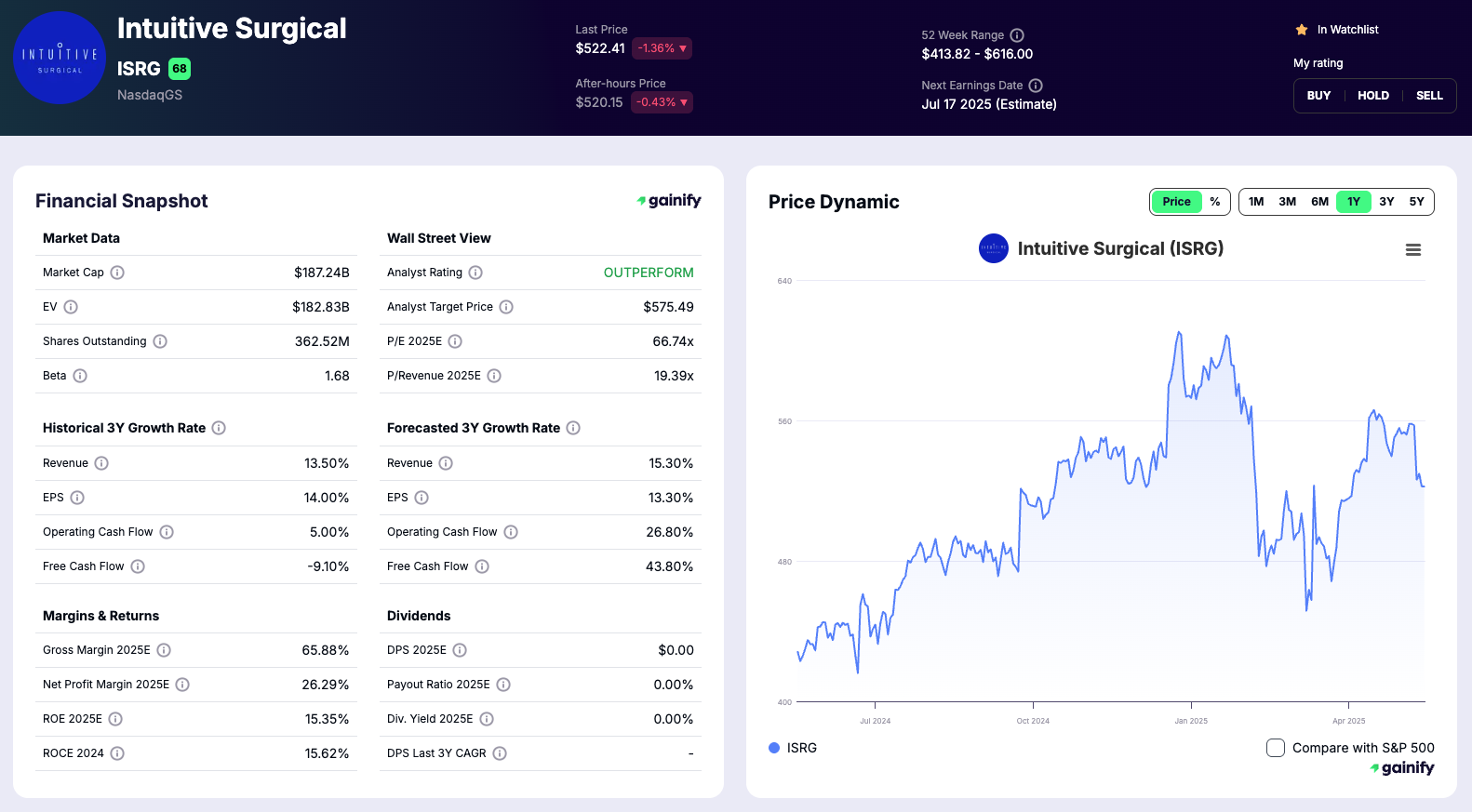Click the Gross Margin 2025E info icon
The width and height of the screenshot is (1472, 812).
[164, 650]
